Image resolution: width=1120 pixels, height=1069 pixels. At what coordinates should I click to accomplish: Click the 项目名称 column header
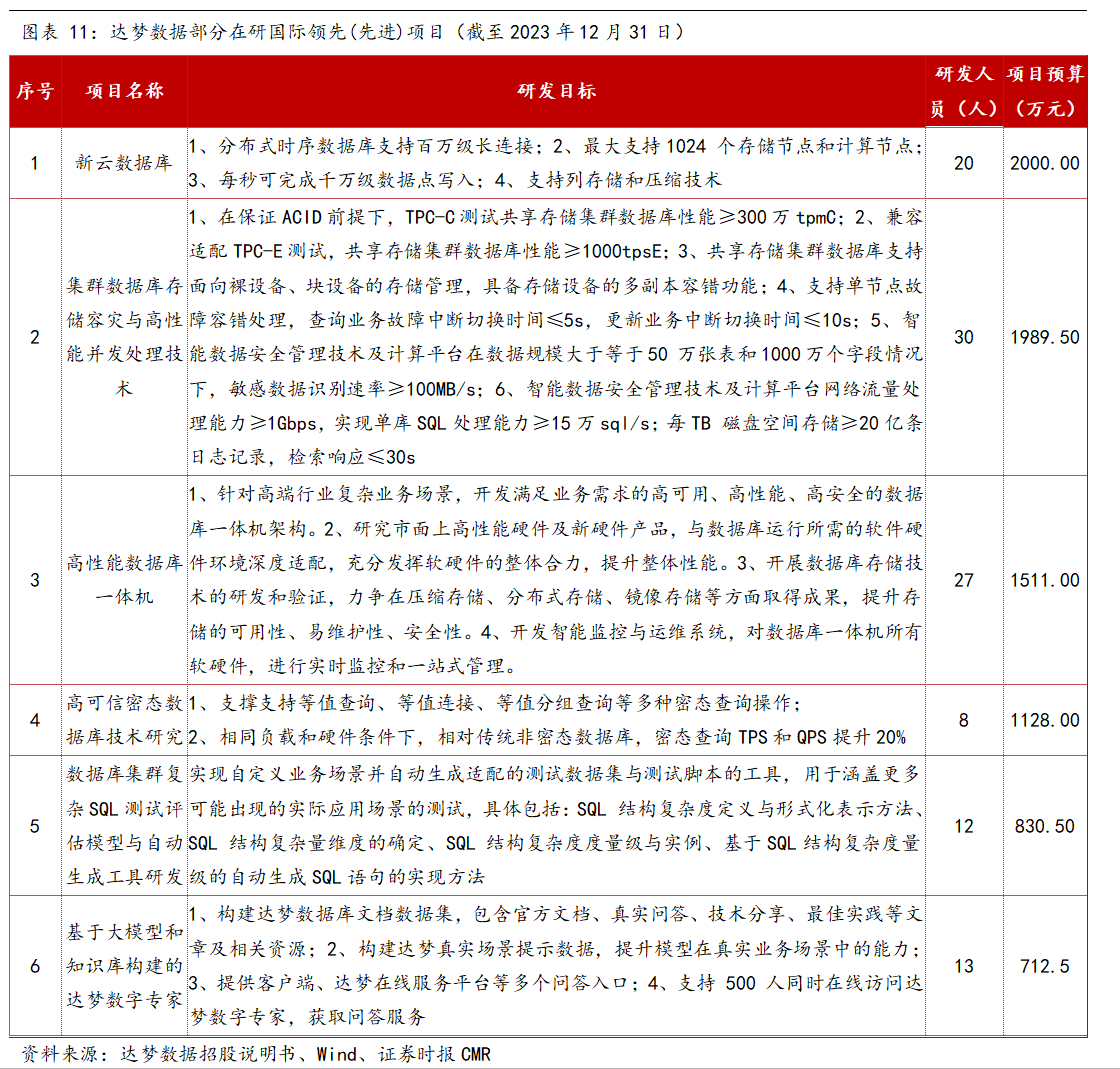tap(124, 91)
